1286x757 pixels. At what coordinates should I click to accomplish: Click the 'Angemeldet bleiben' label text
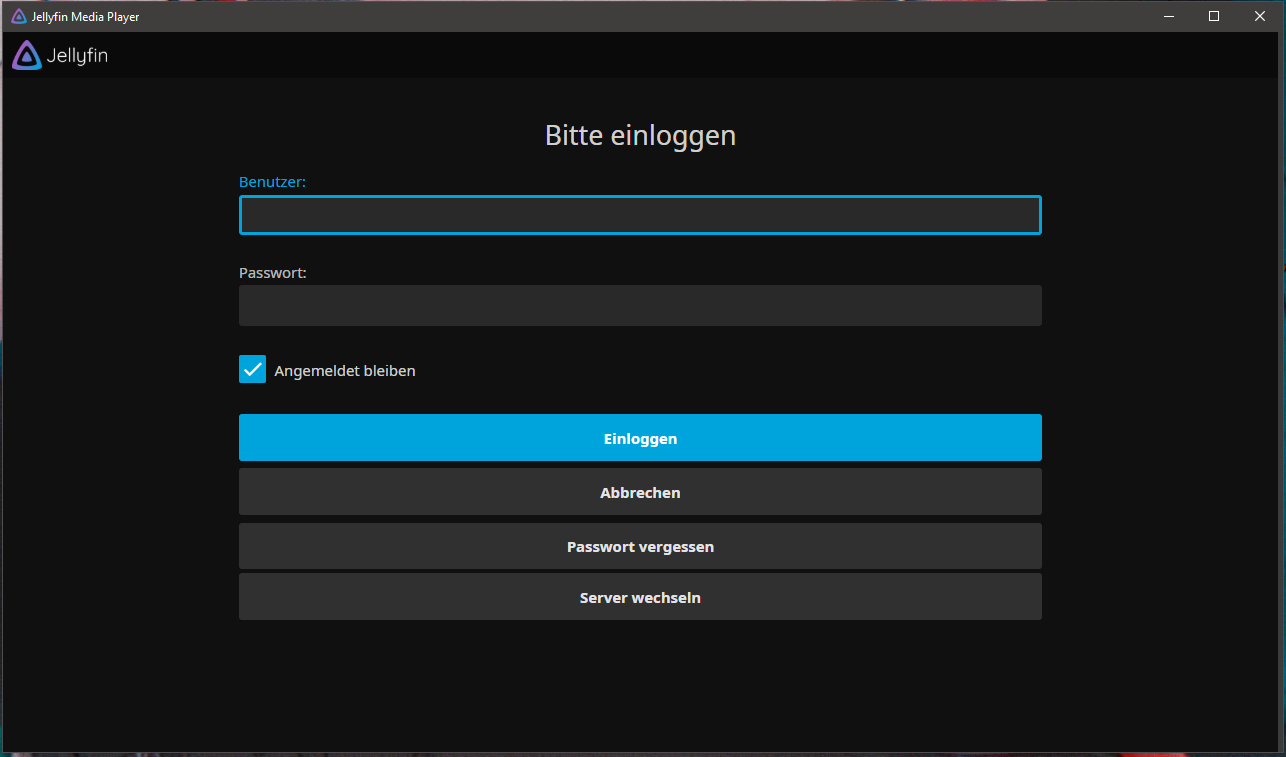coord(344,371)
